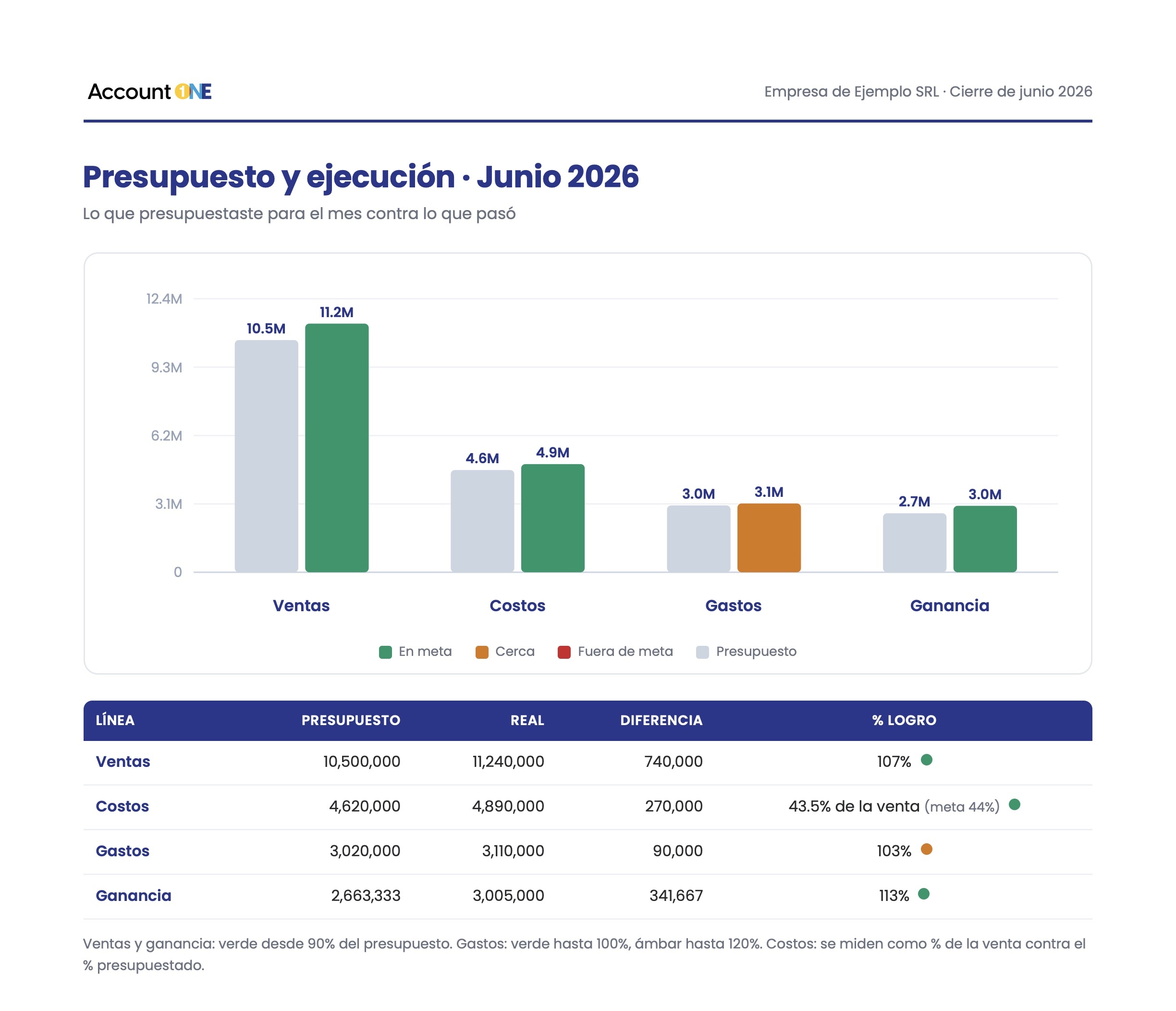Click the 12.4M y-axis label
This screenshot has height=1011, width=1176.
point(164,299)
